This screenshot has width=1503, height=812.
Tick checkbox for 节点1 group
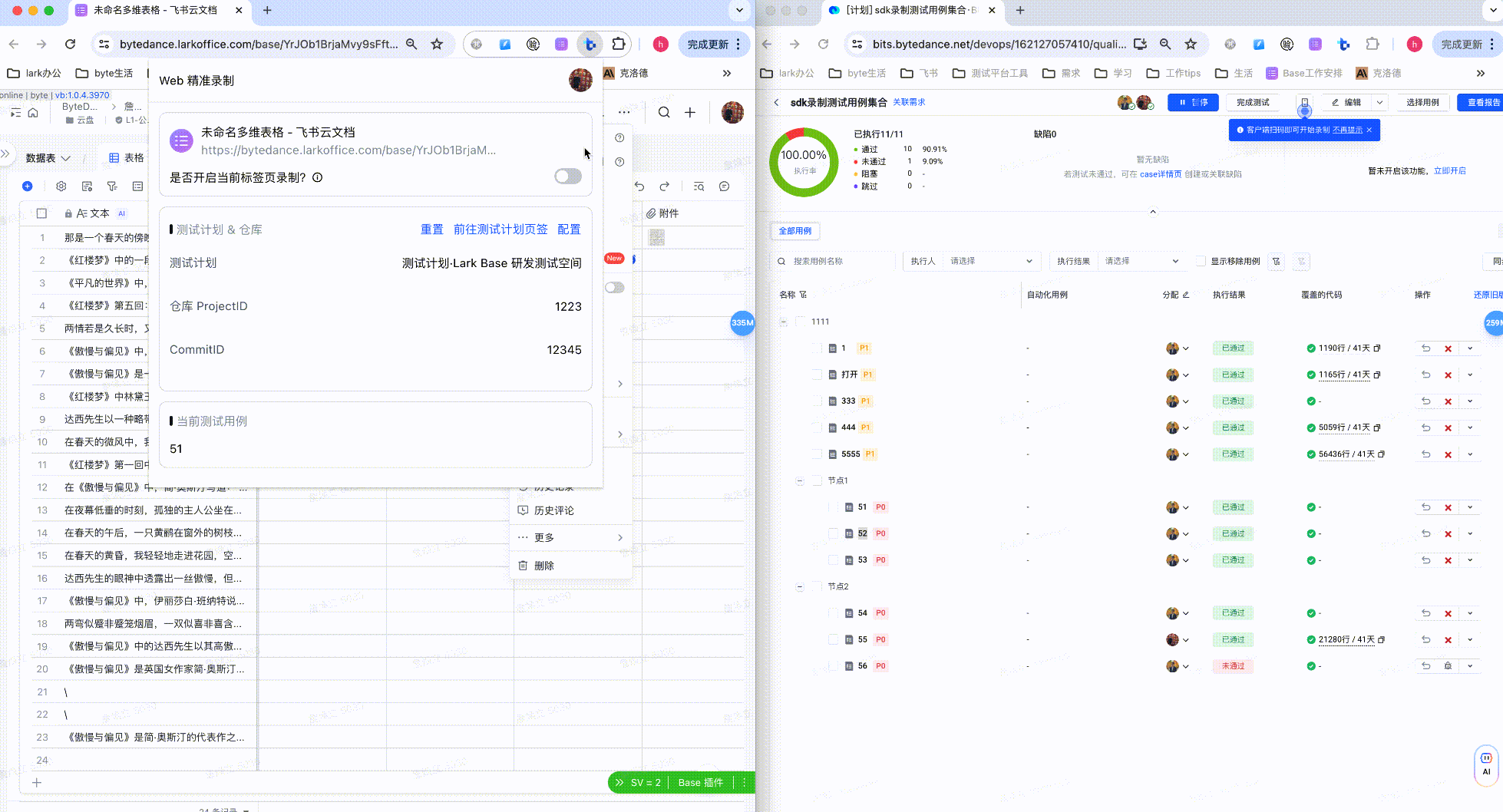817,480
